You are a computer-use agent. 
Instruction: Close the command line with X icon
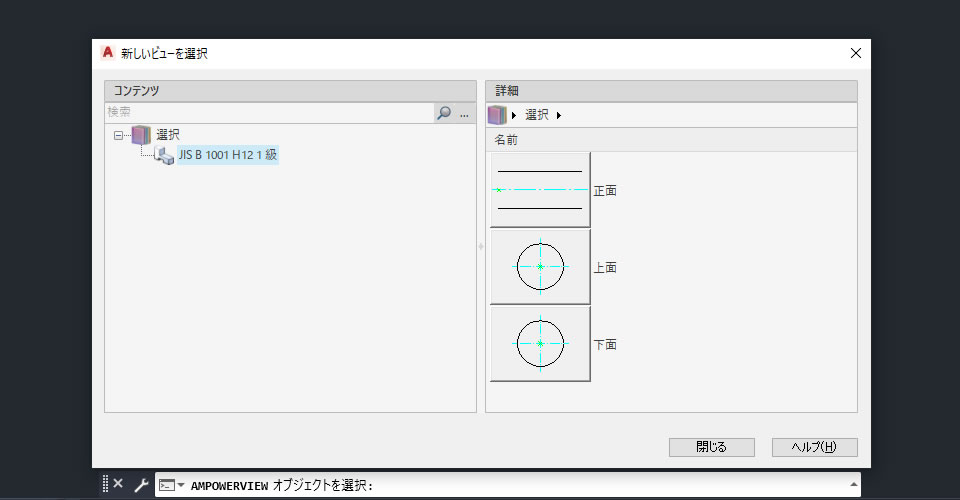pos(118,483)
